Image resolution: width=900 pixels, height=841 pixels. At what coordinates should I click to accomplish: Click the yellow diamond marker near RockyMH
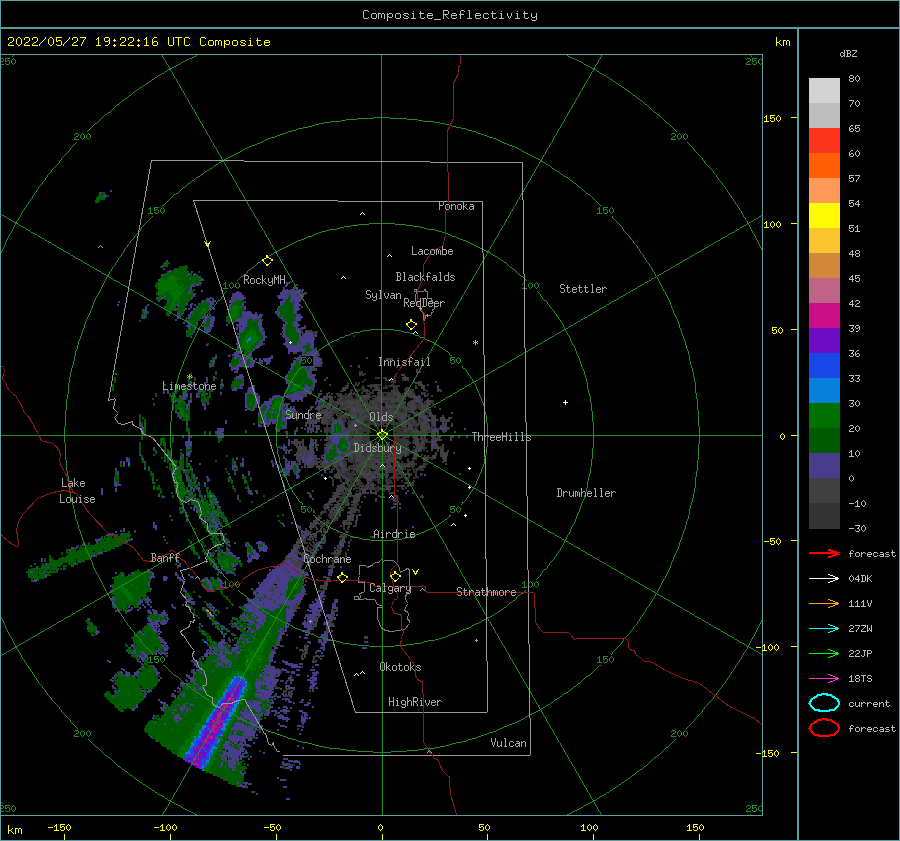pyautogui.click(x=267, y=261)
